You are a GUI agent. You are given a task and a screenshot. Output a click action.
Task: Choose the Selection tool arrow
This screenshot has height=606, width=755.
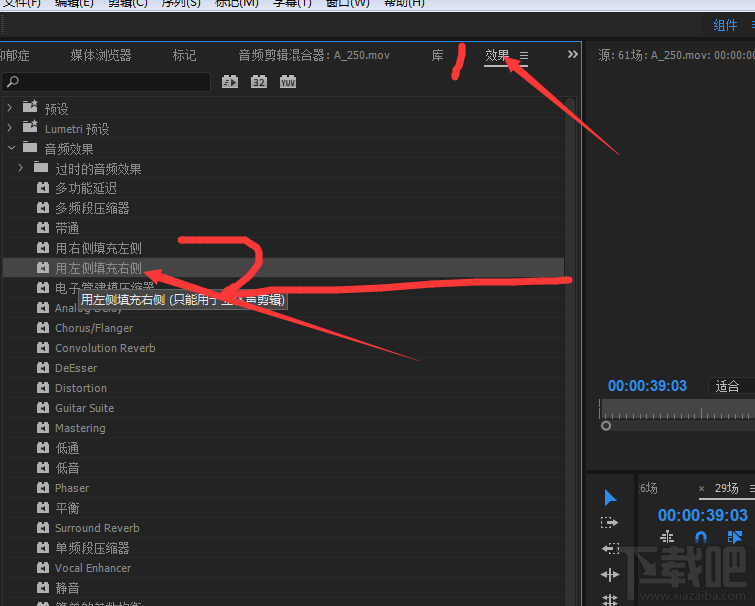(610, 498)
